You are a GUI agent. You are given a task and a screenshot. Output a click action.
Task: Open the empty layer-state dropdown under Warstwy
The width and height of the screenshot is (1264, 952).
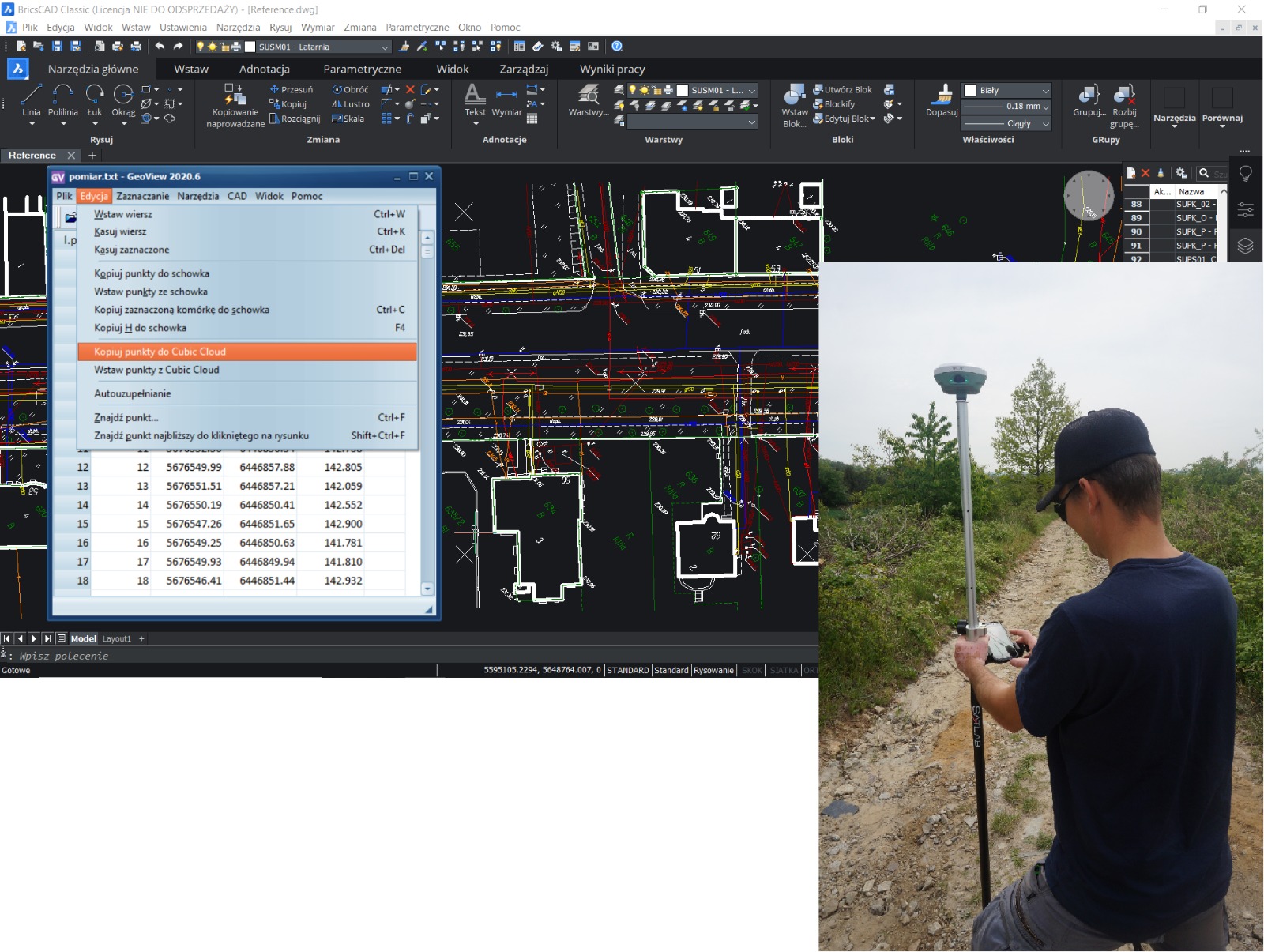(x=693, y=122)
